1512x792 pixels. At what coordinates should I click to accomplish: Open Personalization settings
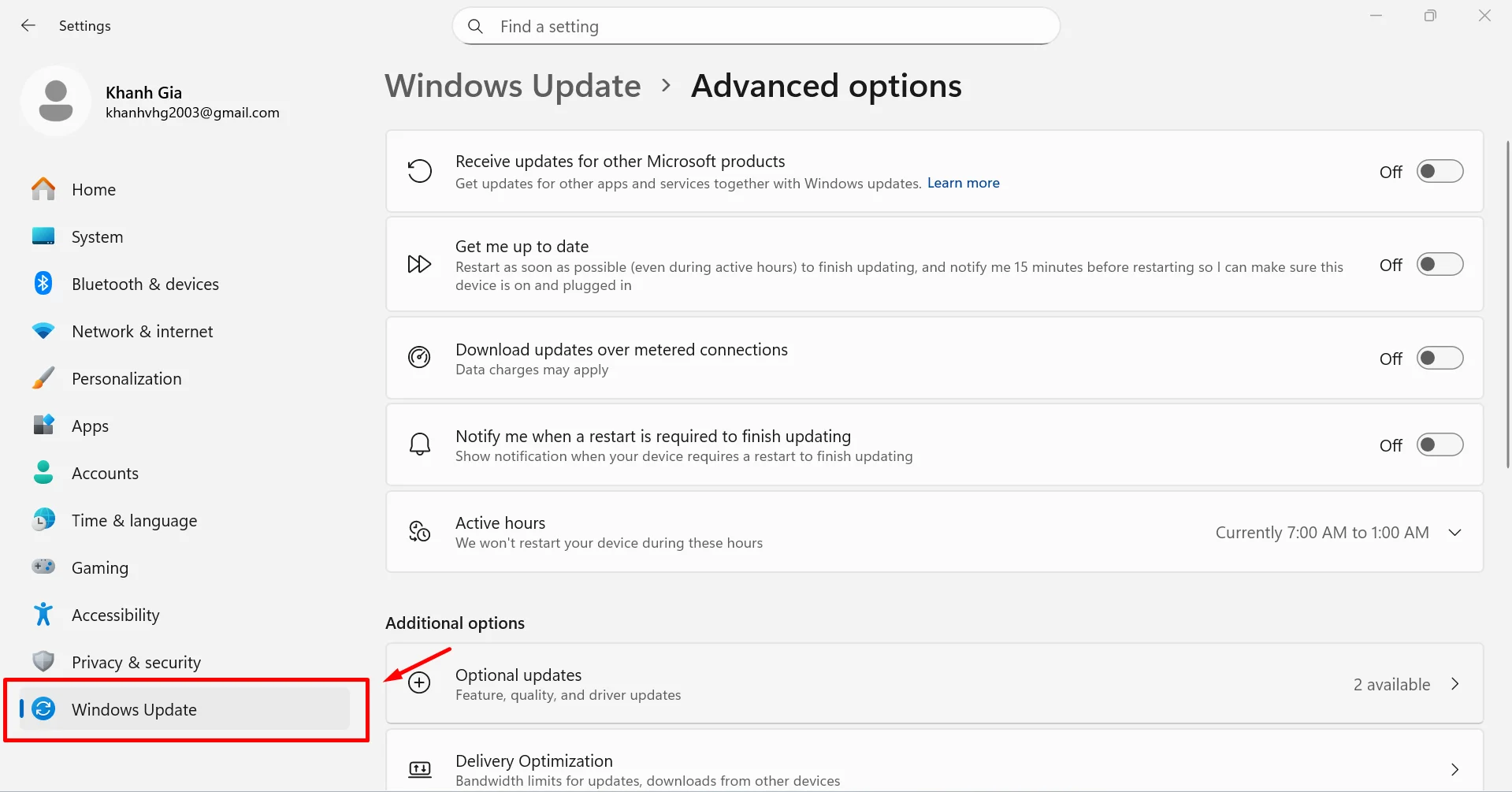coord(184,378)
